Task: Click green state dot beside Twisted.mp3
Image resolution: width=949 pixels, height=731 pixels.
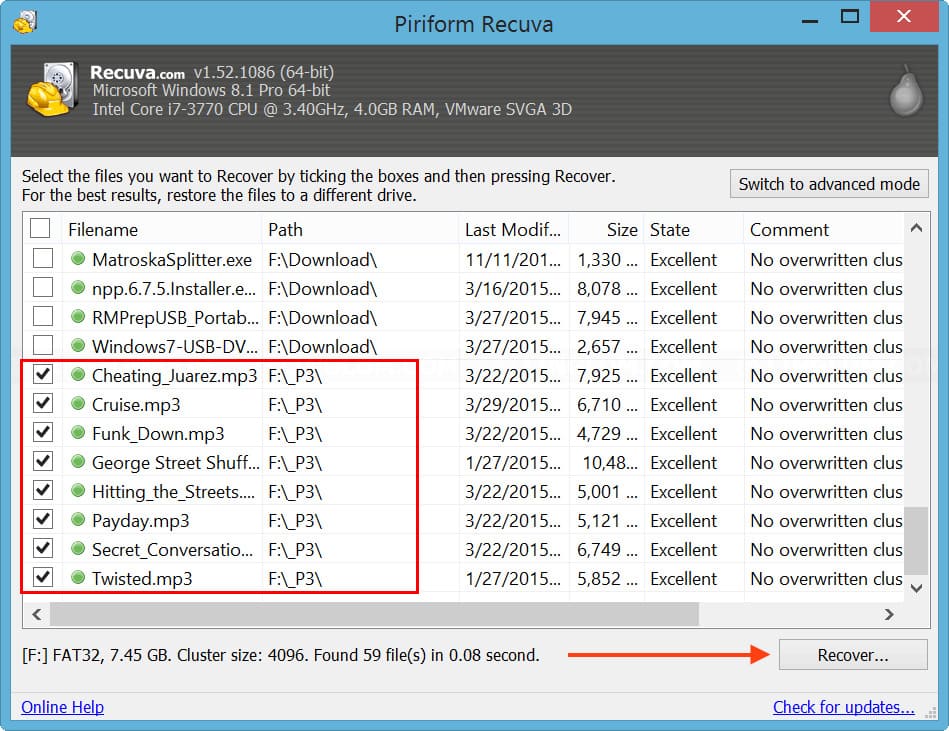Action: (78, 579)
